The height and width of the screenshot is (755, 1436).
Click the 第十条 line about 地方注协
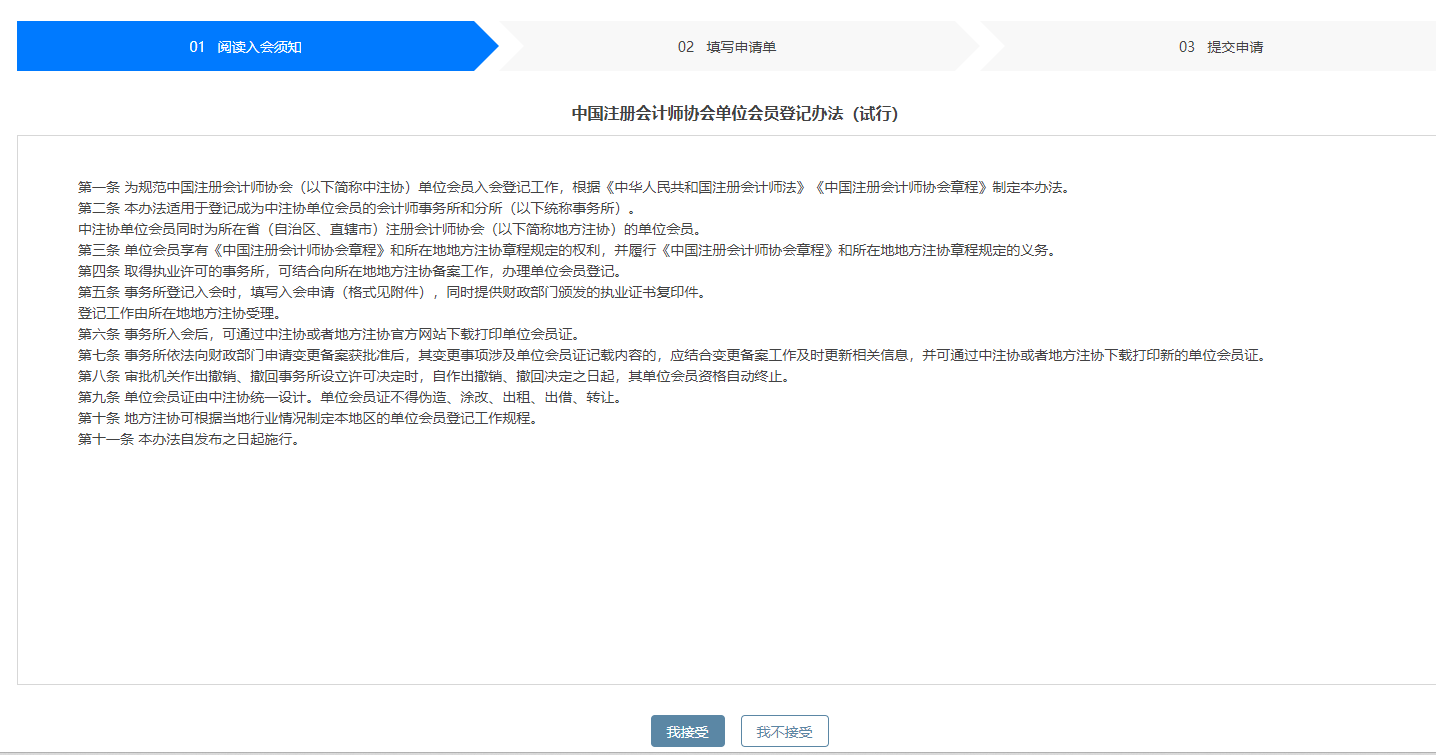pos(308,418)
